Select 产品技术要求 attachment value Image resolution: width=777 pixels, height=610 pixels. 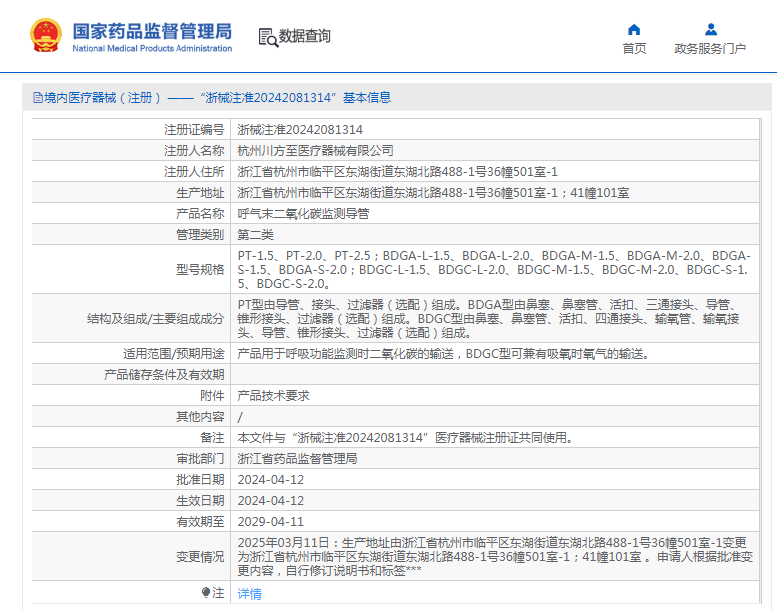click(273, 395)
